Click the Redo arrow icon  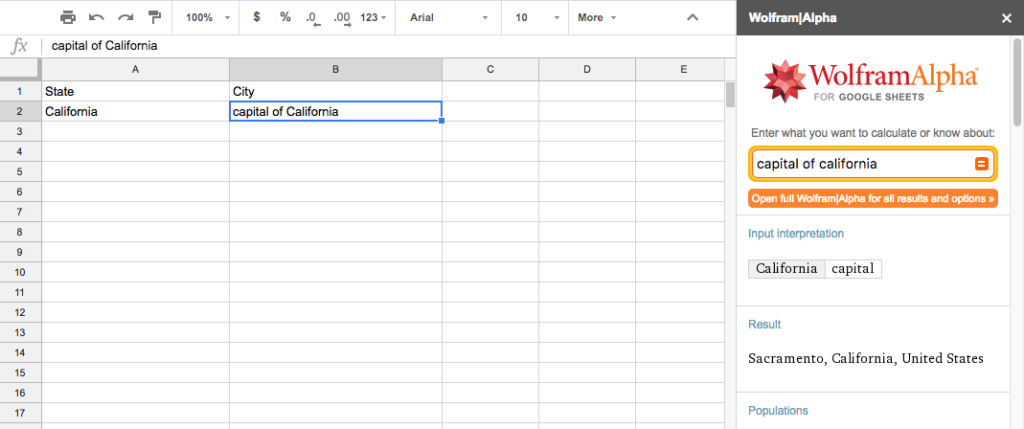(x=126, y=17)
